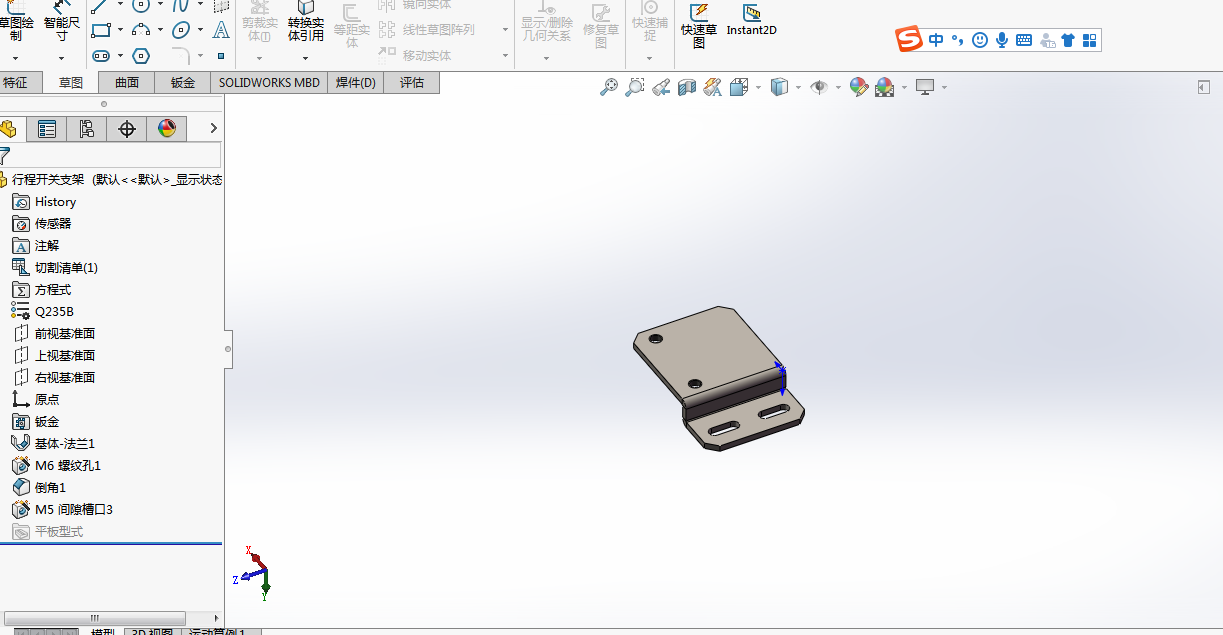1223x635 pixels.
Task: Click the Sogou IME microphone icon
Action: click(1002, 40)
